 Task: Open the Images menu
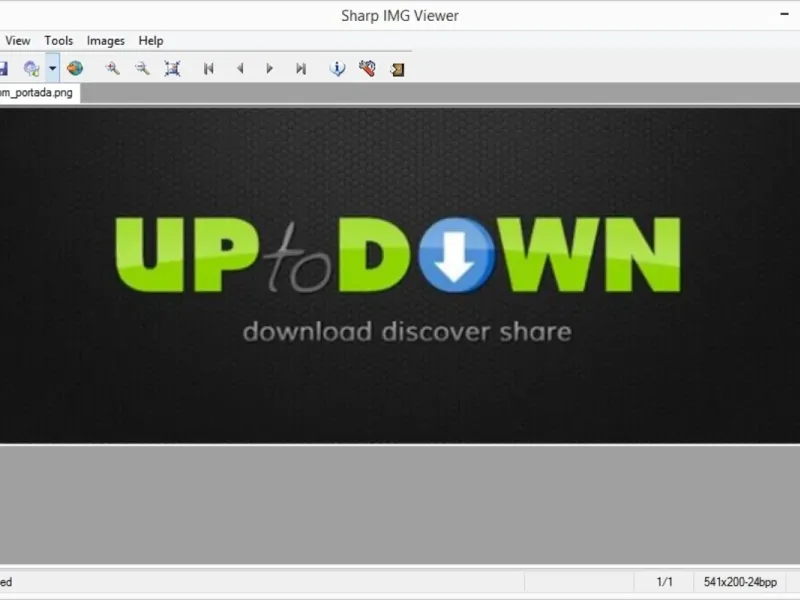click(x=106, y=41)
